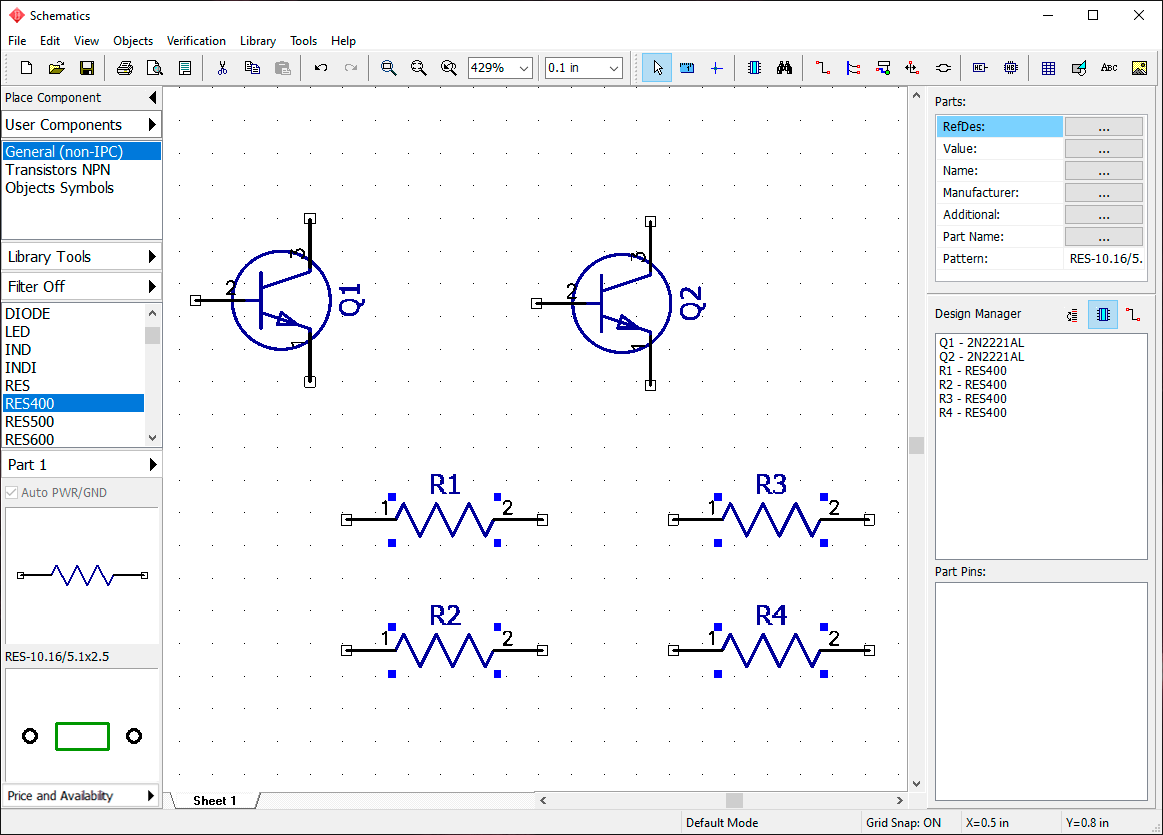Toggle the Auto PWR/GND checkbox
Viewport: 1163px width, 835px height.
(12, 492)
